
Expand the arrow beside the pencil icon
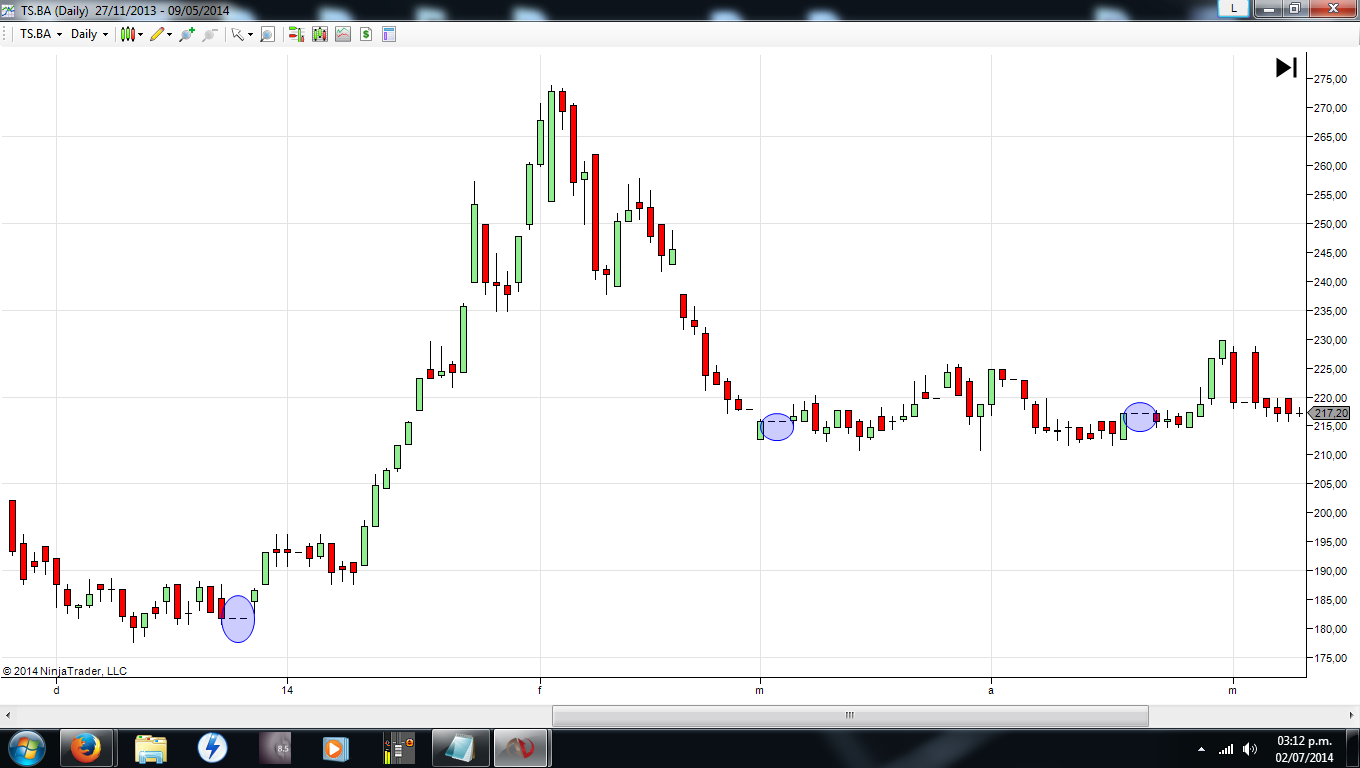[170, 34]
